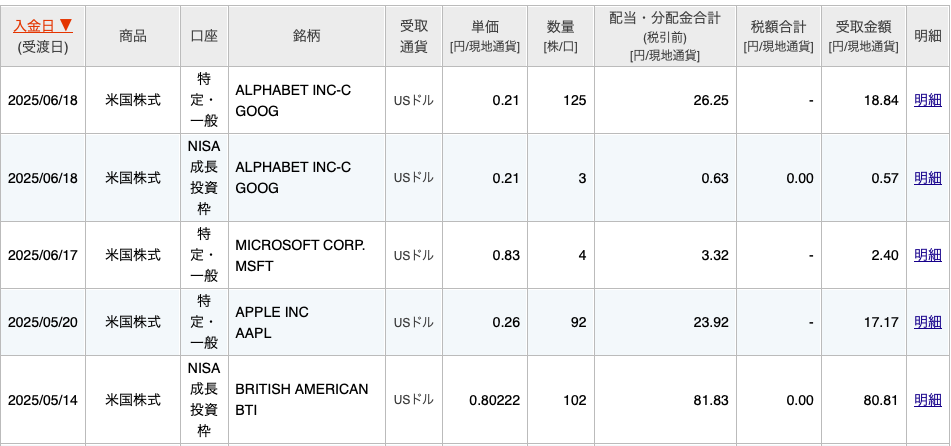This screenshot has height=446, width=951.
Task: Open 明細 for GOOG NISA 3 shares row
Action: (x=927, y=178)
